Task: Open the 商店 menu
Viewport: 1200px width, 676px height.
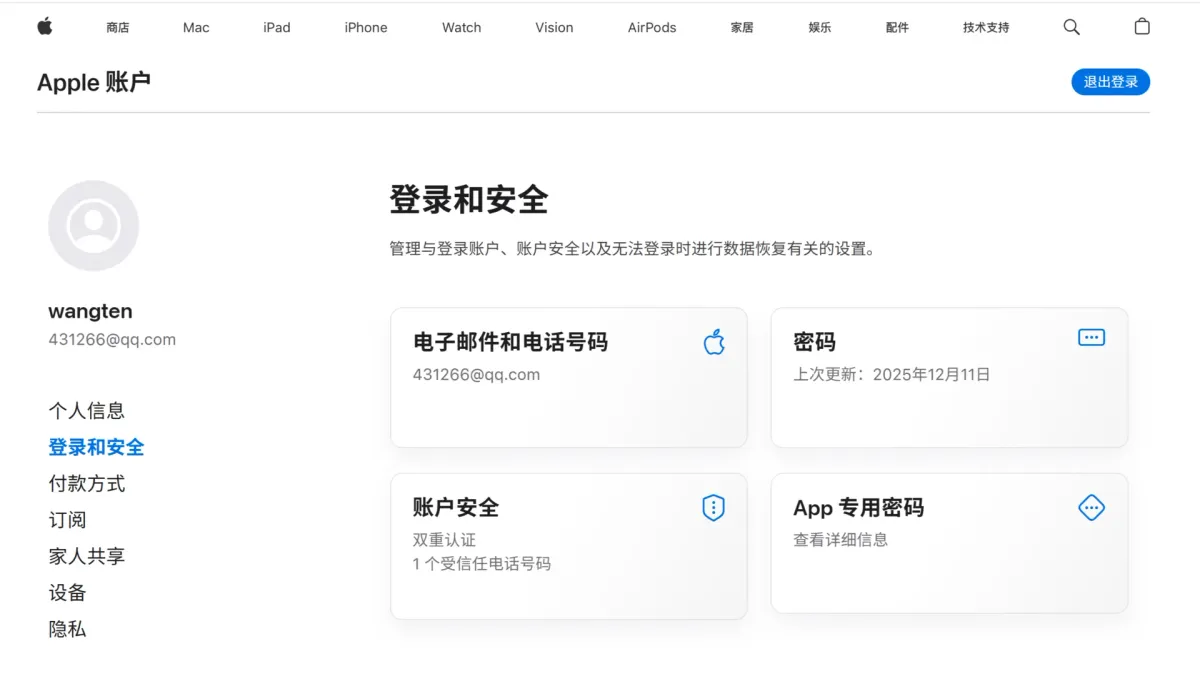Action: (x=118, y=28)
